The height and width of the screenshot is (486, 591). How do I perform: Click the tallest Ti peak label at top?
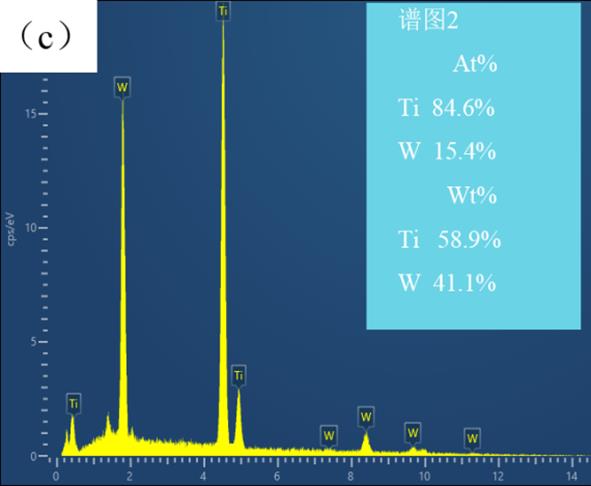pyautogui.click(x=223, y=11)
